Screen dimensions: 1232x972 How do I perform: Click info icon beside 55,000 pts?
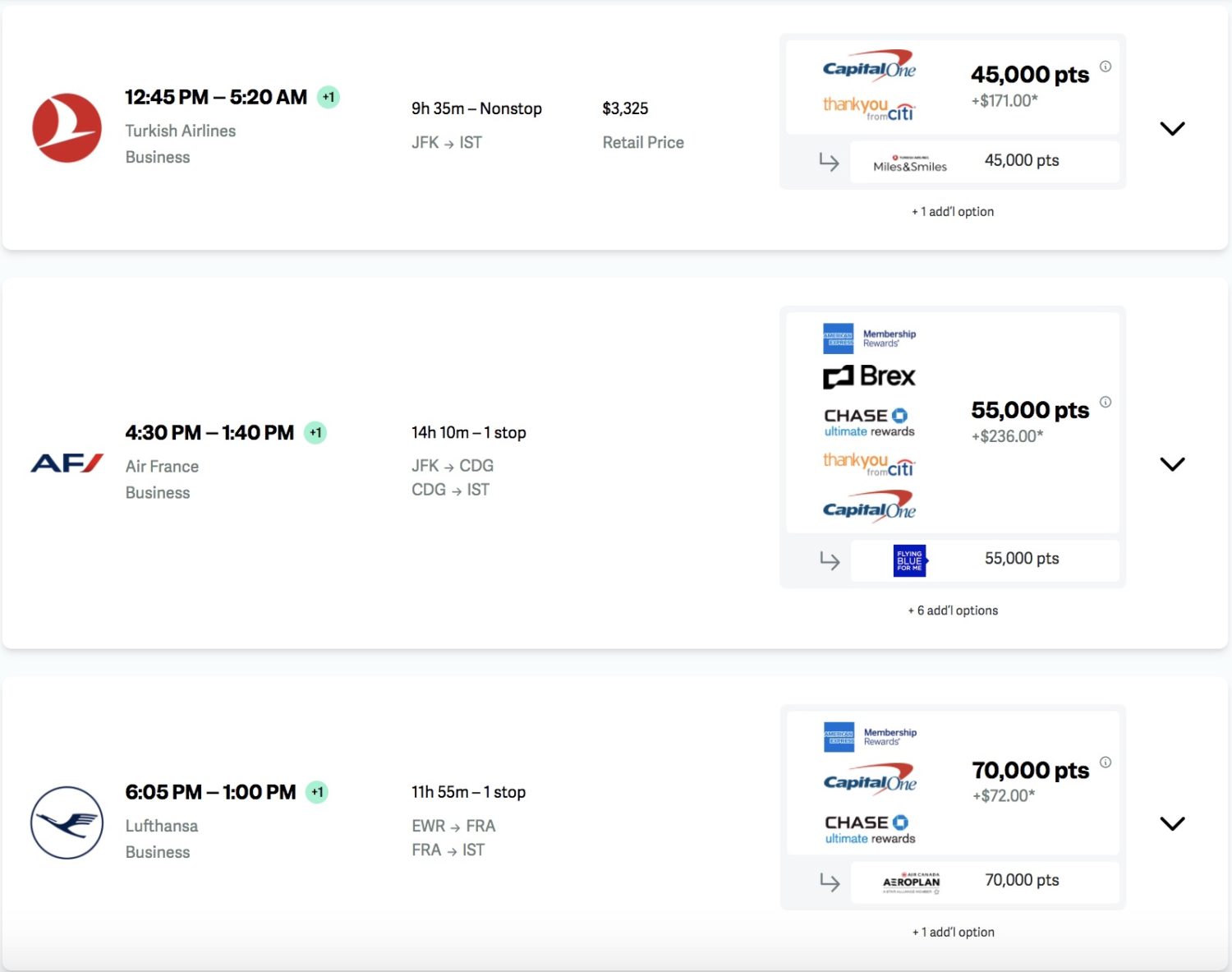(1106, 402)
